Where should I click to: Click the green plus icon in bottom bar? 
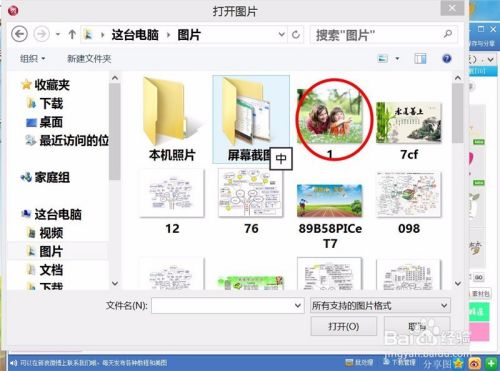[x=491, y=363]
